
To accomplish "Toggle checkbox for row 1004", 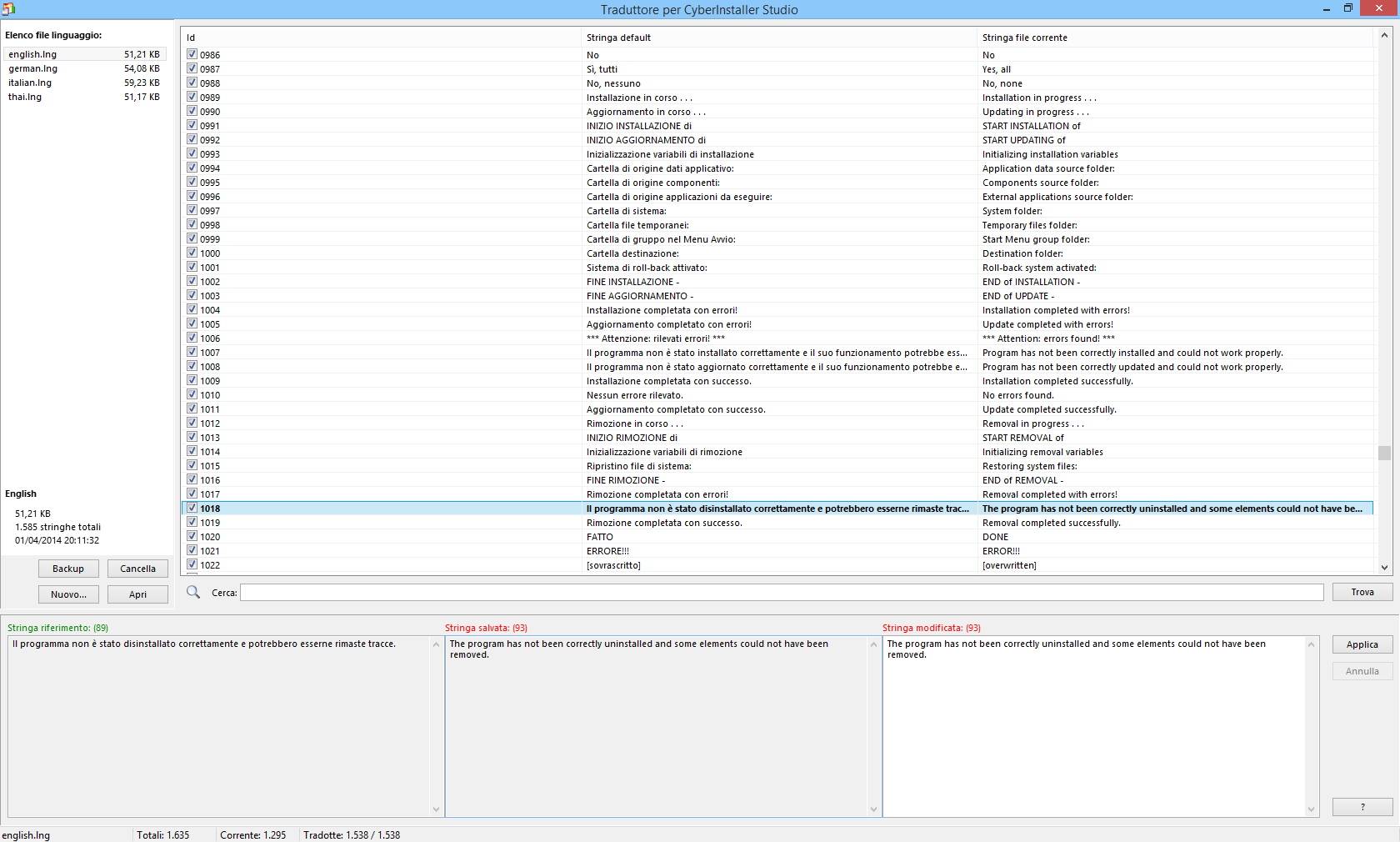I will coord(192,309).
